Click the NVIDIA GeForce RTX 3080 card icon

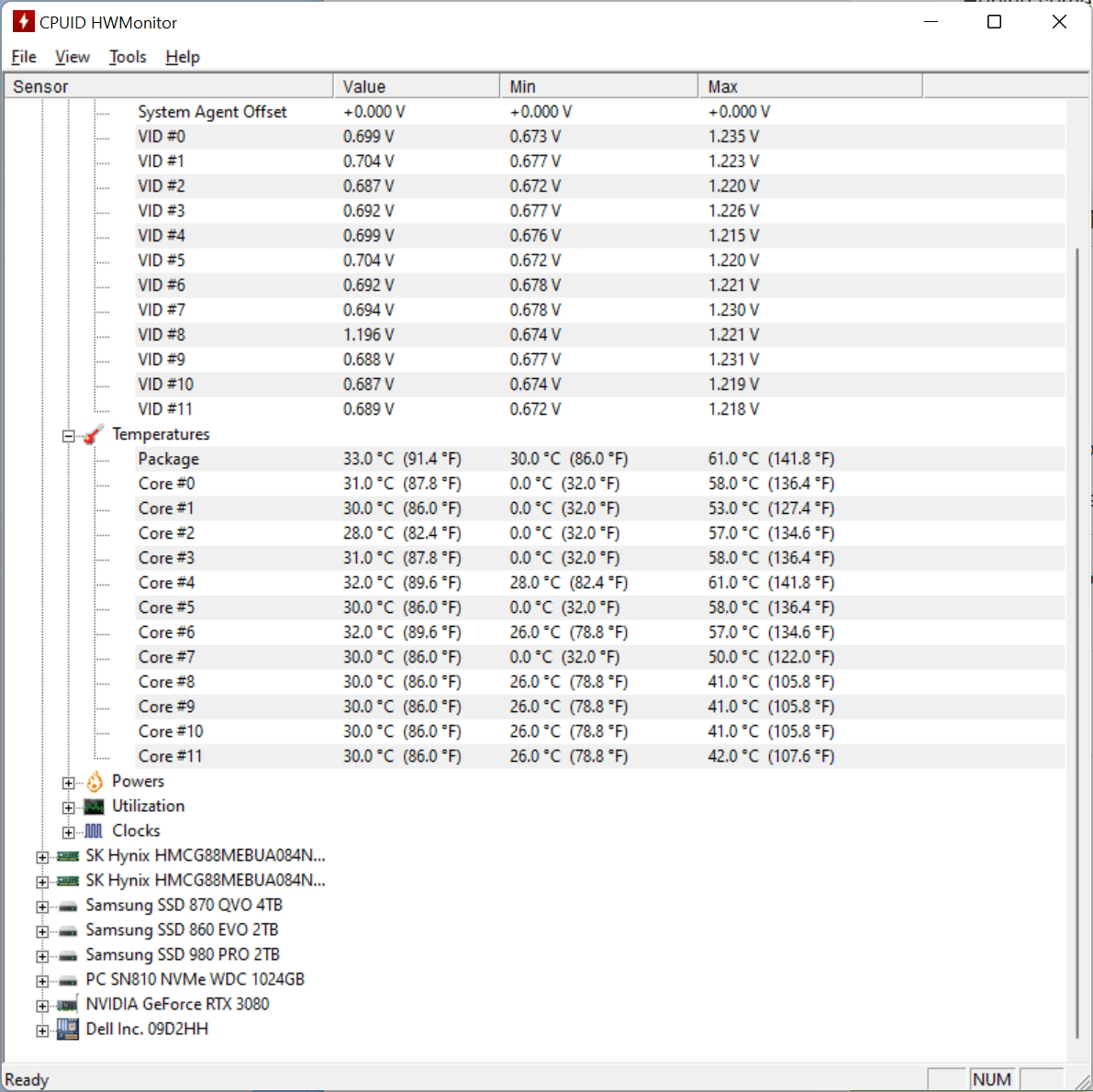coord(68,1005)
